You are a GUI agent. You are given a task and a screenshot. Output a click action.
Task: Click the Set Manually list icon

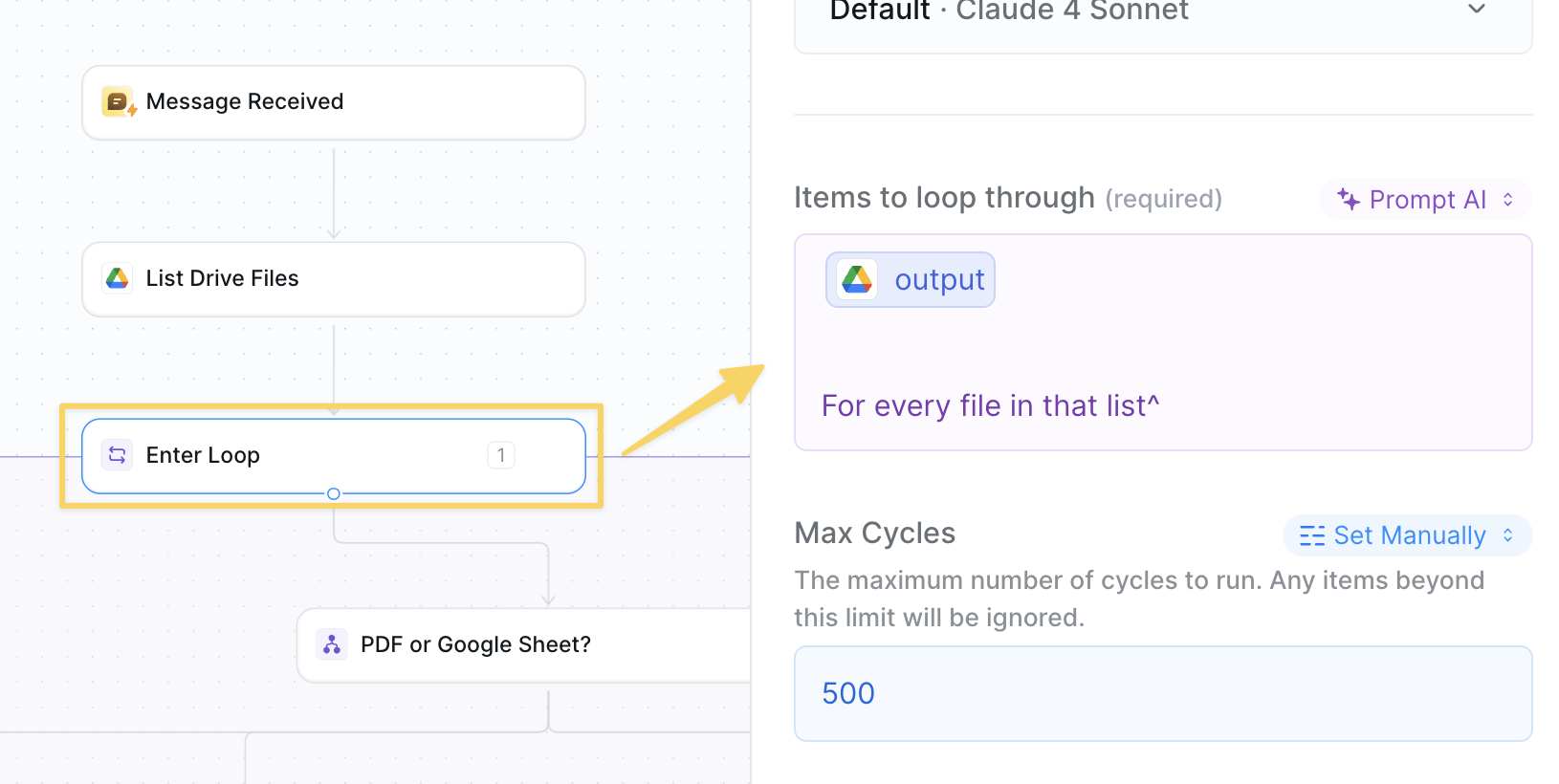(x=1312, y=535)
